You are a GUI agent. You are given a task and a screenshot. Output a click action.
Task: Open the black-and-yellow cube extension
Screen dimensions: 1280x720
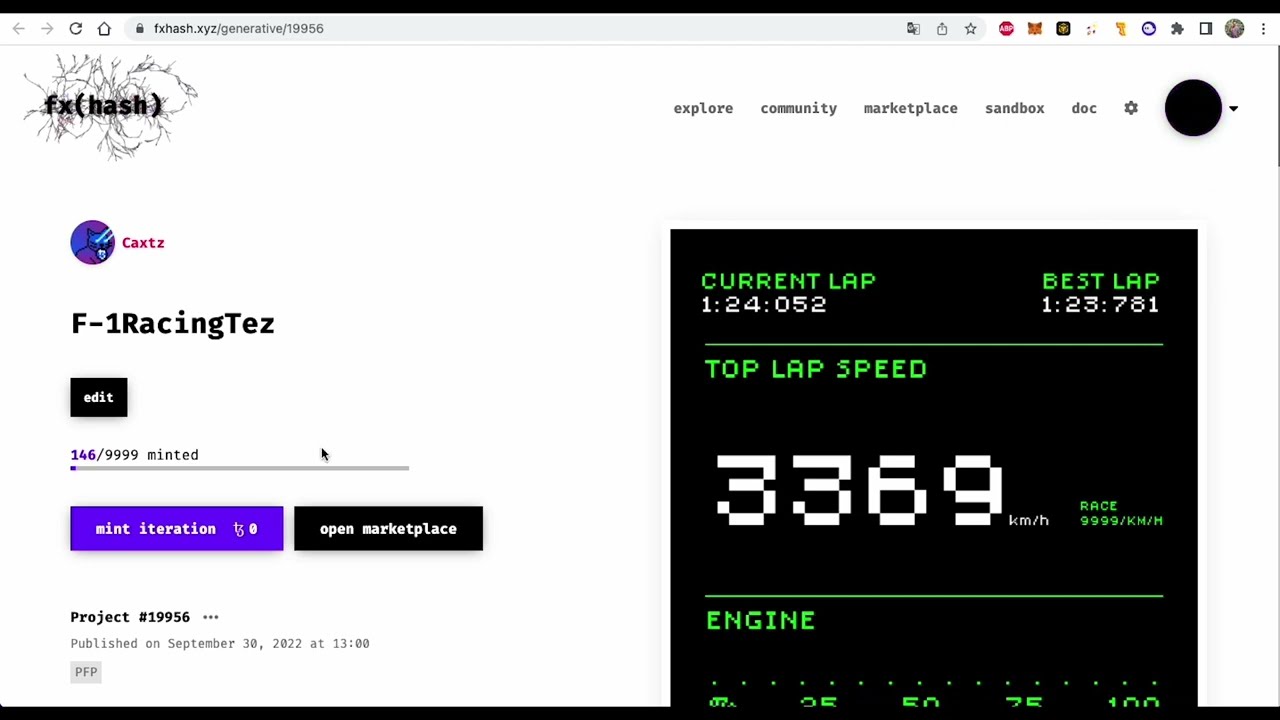pos(1063,29)
